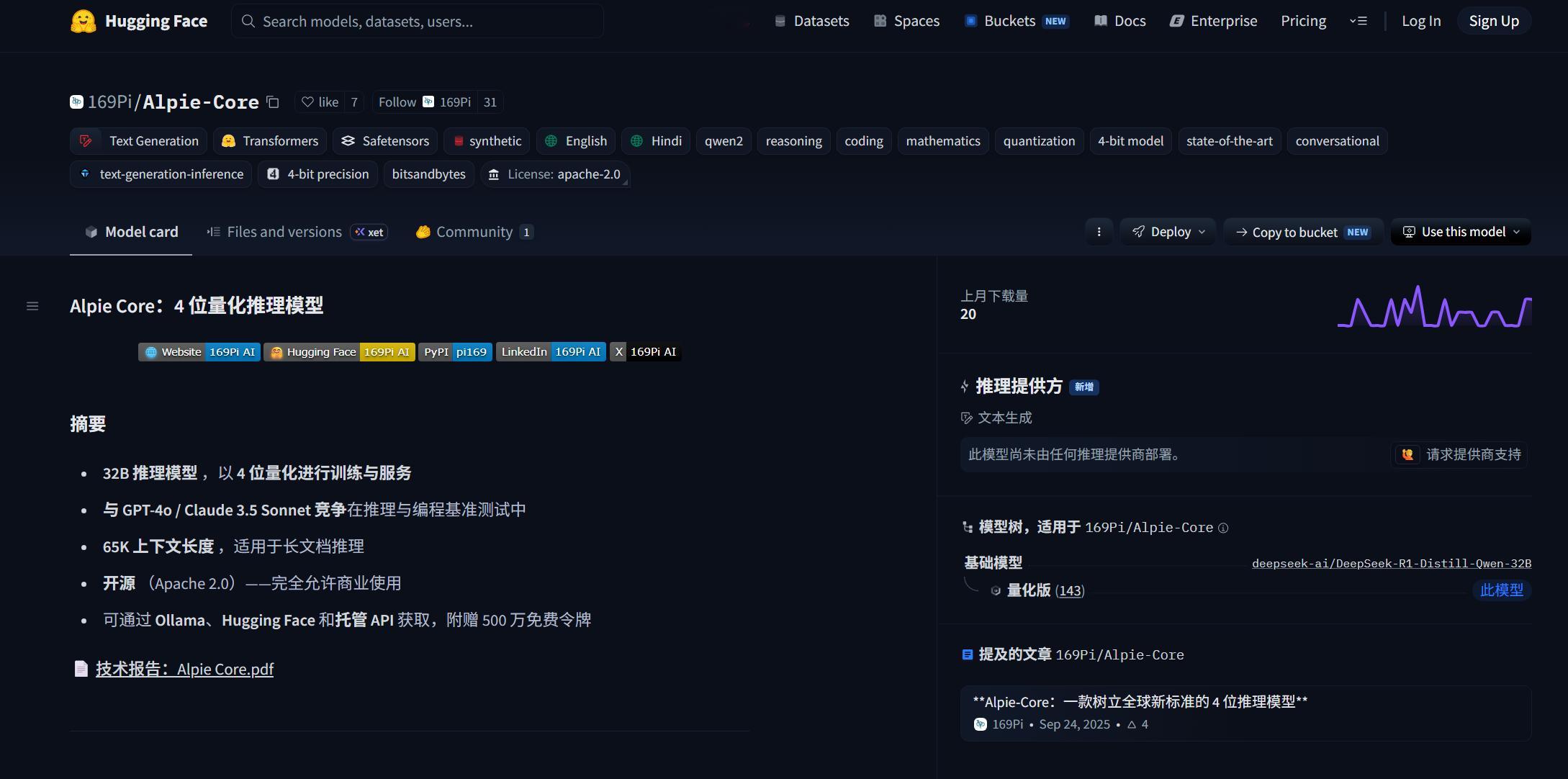The image size is (1568, 779).
Task: Go to Enterprise page
Action: click(1213, 21)
